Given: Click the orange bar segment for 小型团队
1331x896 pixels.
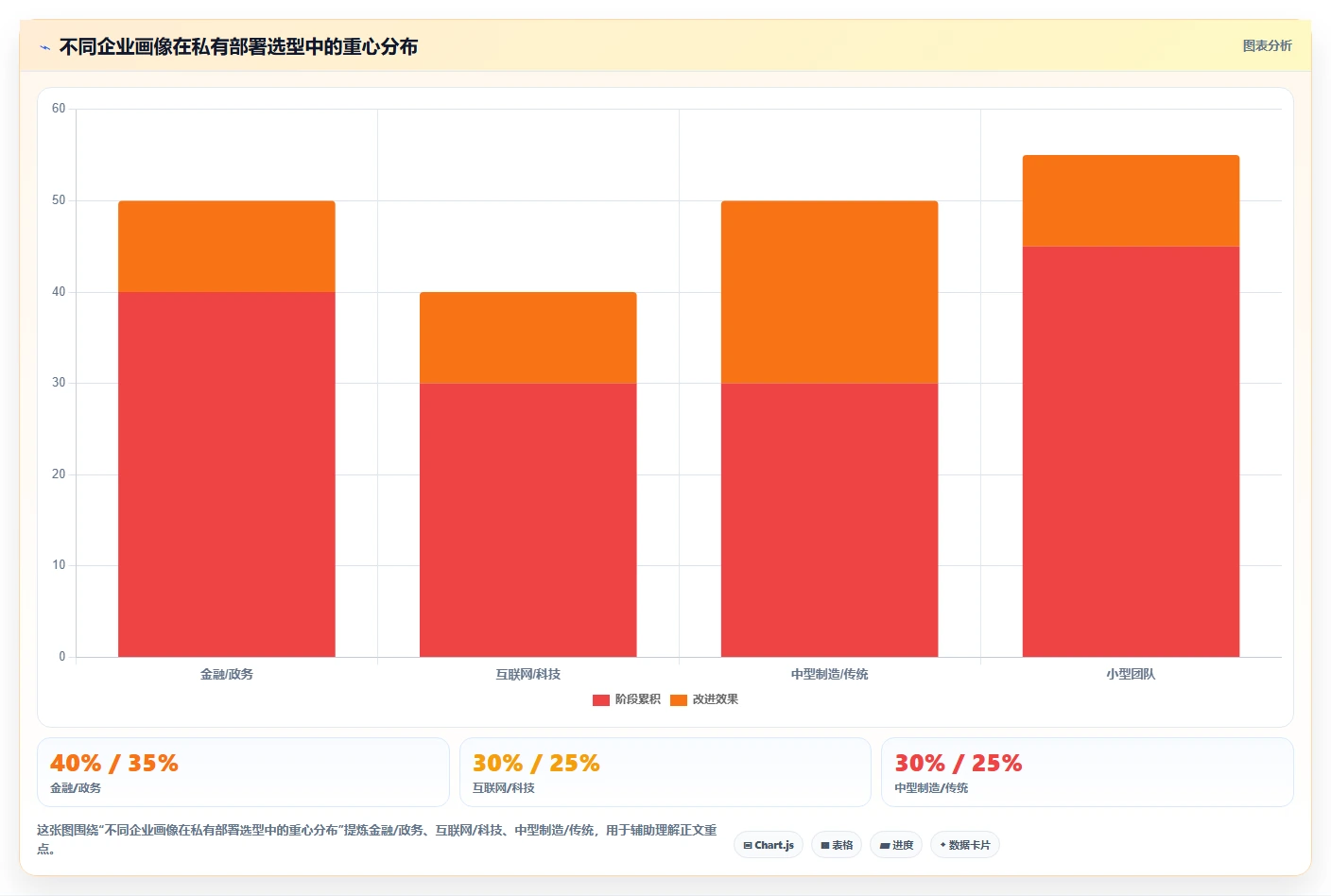Looking at the screenshot, I should 1132,200.
